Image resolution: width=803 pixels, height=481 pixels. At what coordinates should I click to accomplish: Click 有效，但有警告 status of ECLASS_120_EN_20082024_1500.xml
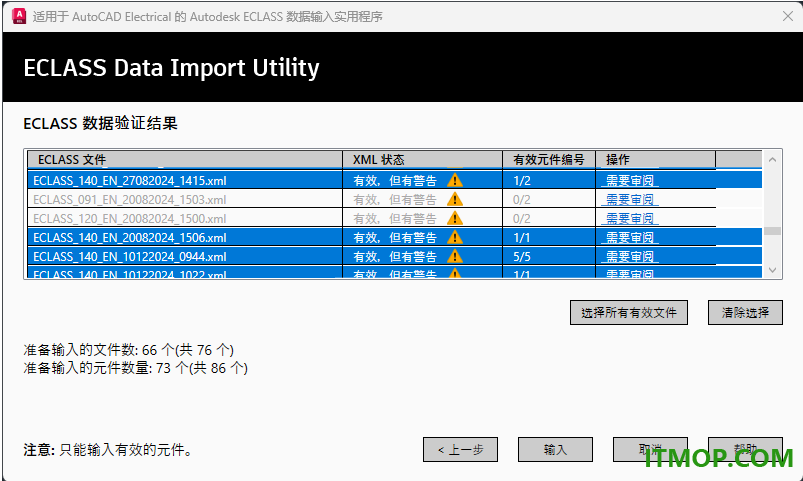pyautogui.click(x=395, y=219)
